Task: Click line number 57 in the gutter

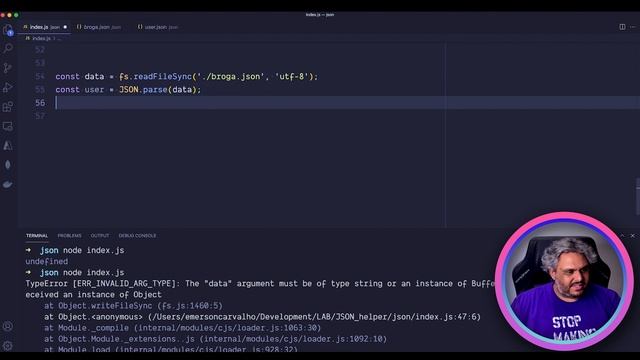Action: click(x=40, y=116)
